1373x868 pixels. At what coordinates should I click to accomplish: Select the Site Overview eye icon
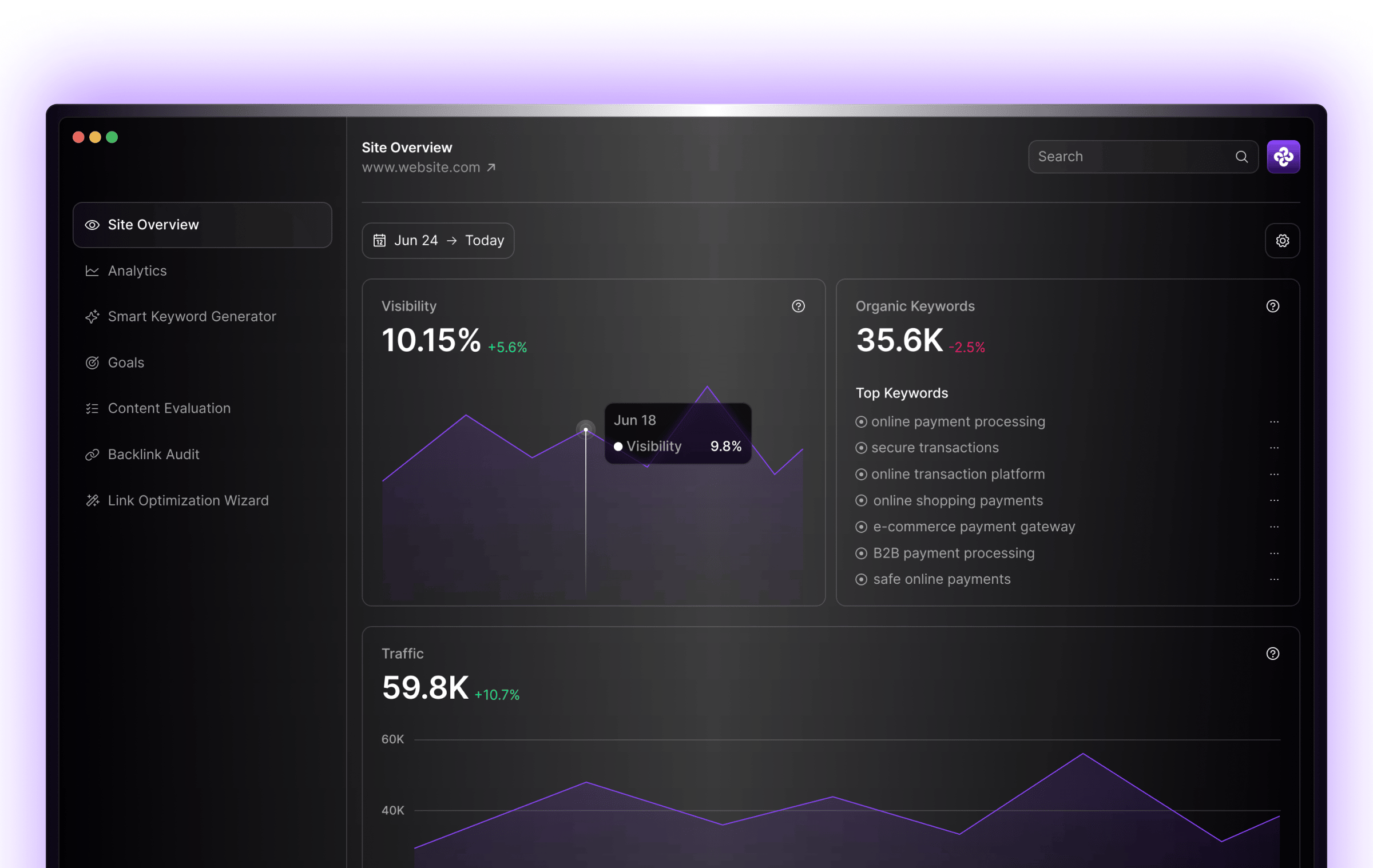click(x=93, y=225)
